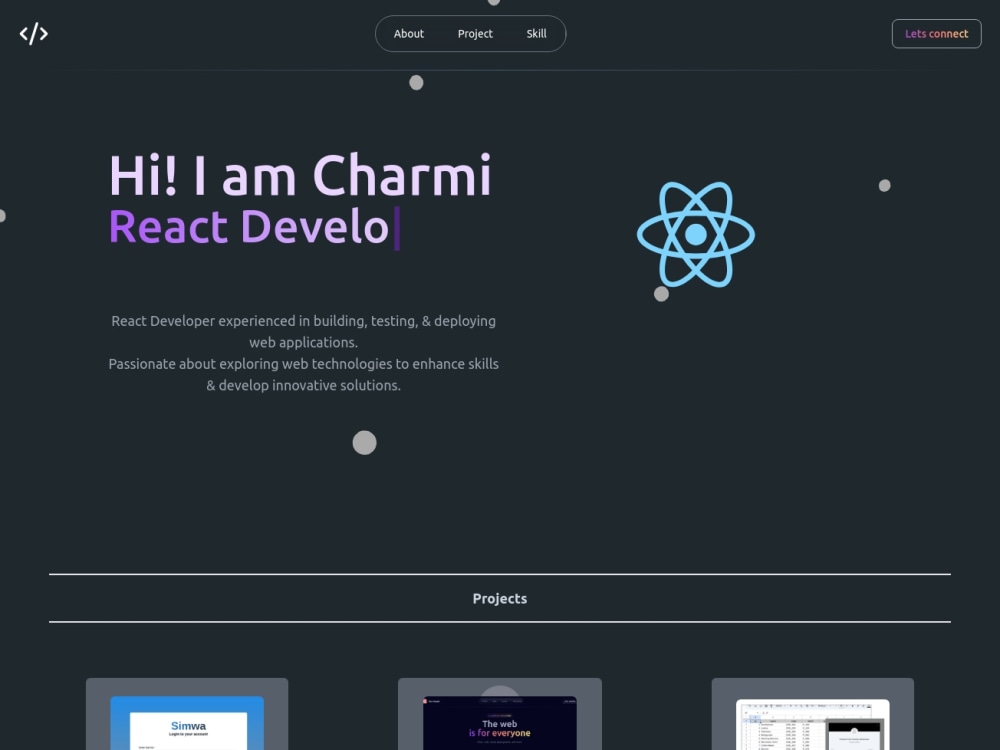Click the code logo in the top-left corner

pos(33,33)
